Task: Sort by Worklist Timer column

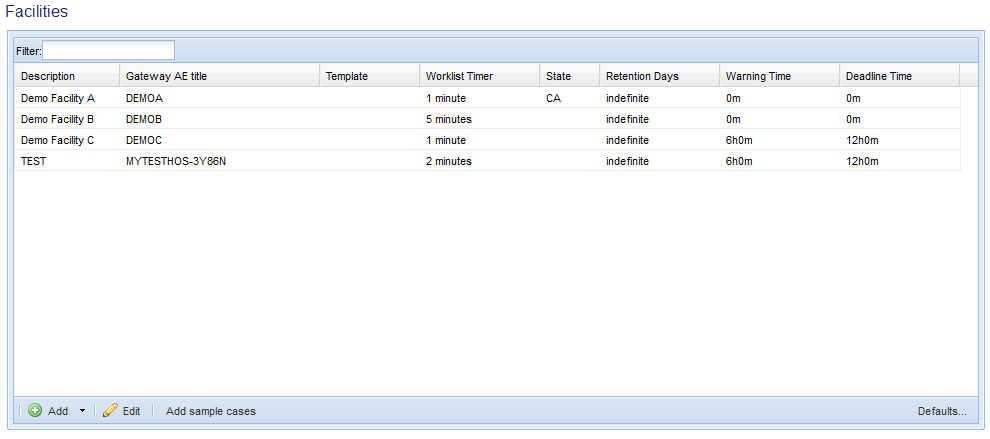Action: 480,76
